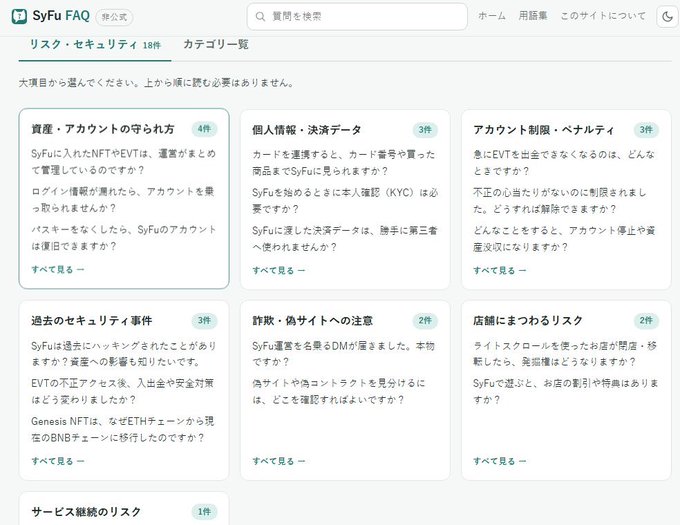Open question Genesis NFT chain migration
Viewport: 680px width, 525px height.
click(123, 429)
